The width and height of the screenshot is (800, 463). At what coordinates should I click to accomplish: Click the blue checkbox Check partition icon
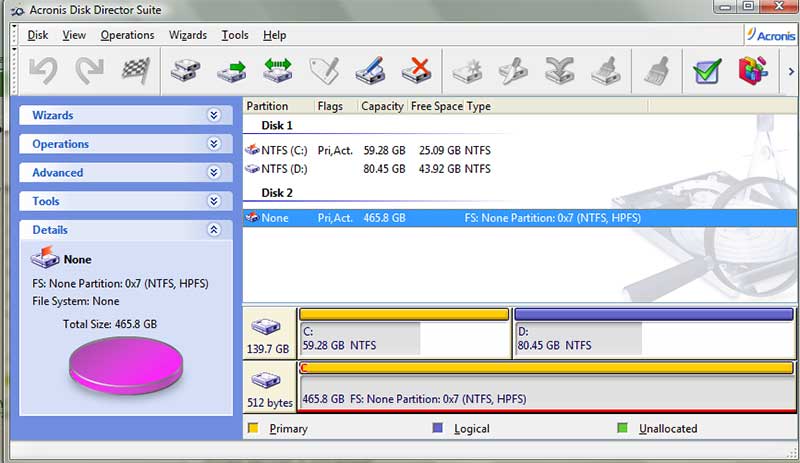(x=707, y=70)
